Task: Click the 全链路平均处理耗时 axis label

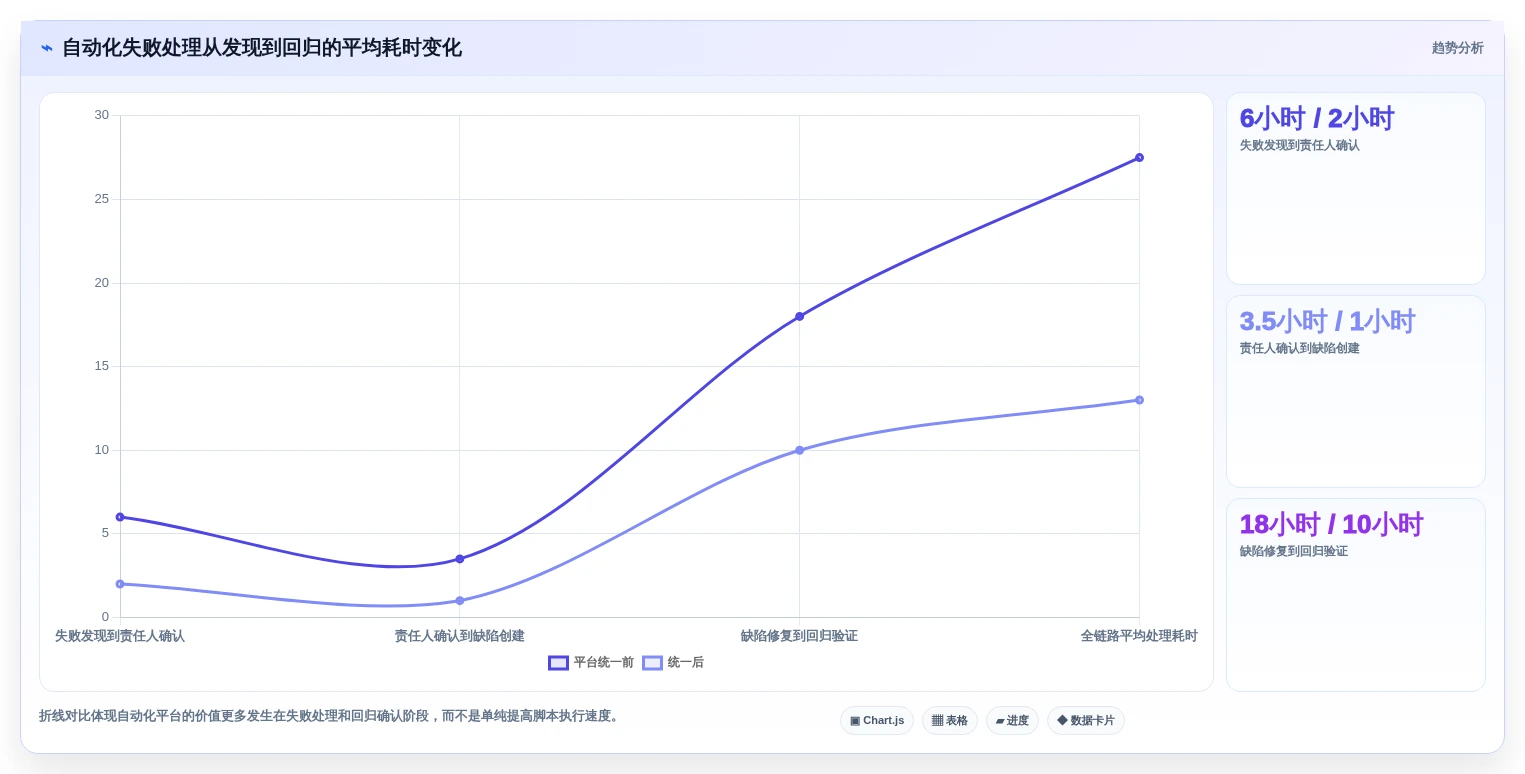Action: [x=1139, y=636]
